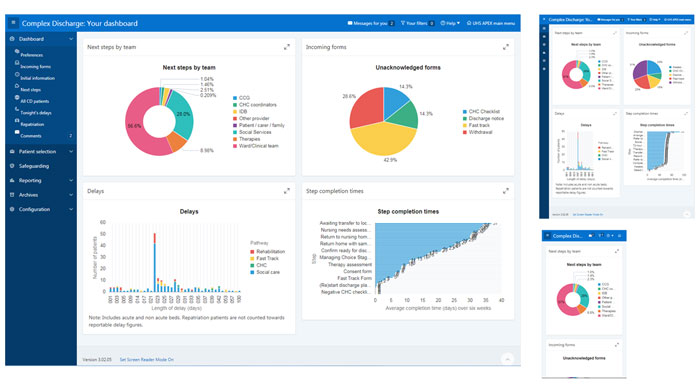Toggle Ward/Clinical team legend swatch
Viewport: 700px width, 388px height.
tap(235, 146)
